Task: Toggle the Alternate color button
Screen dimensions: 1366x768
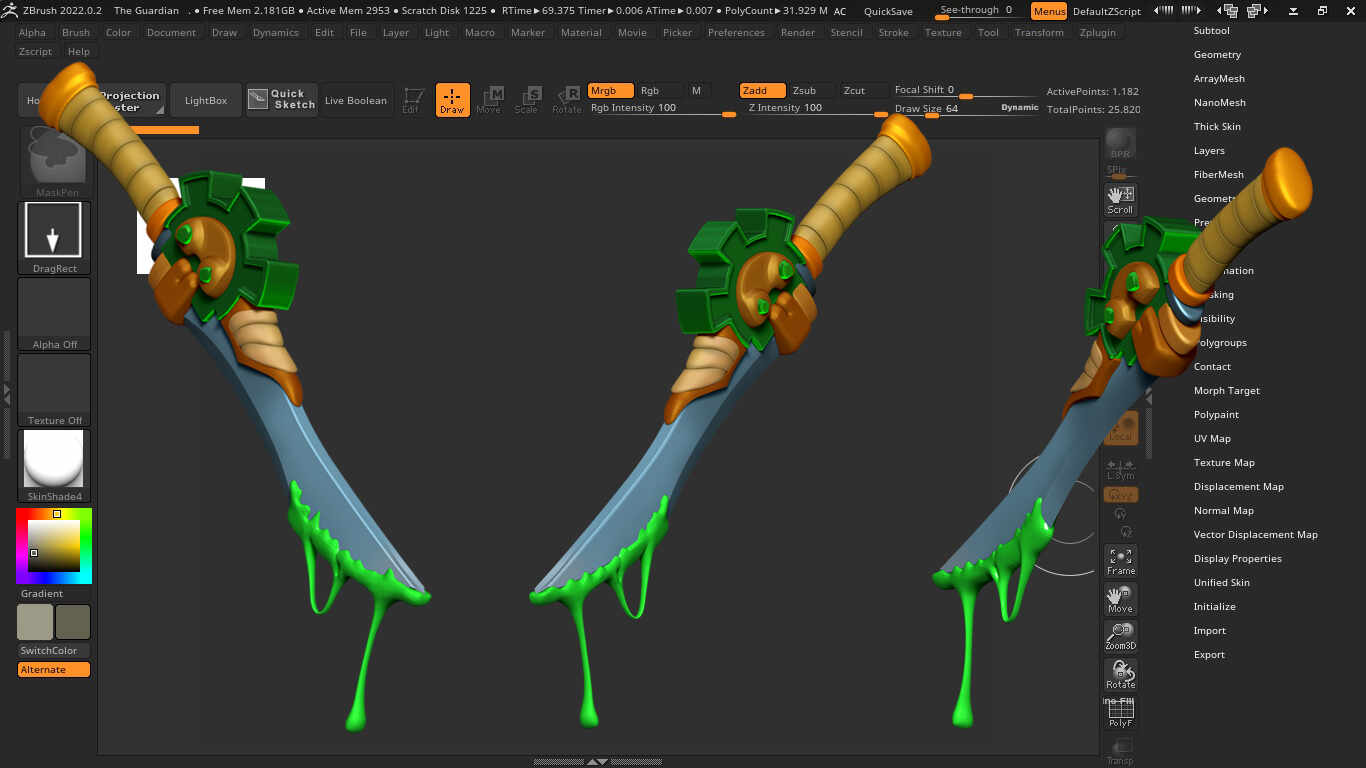Action: 54,670
